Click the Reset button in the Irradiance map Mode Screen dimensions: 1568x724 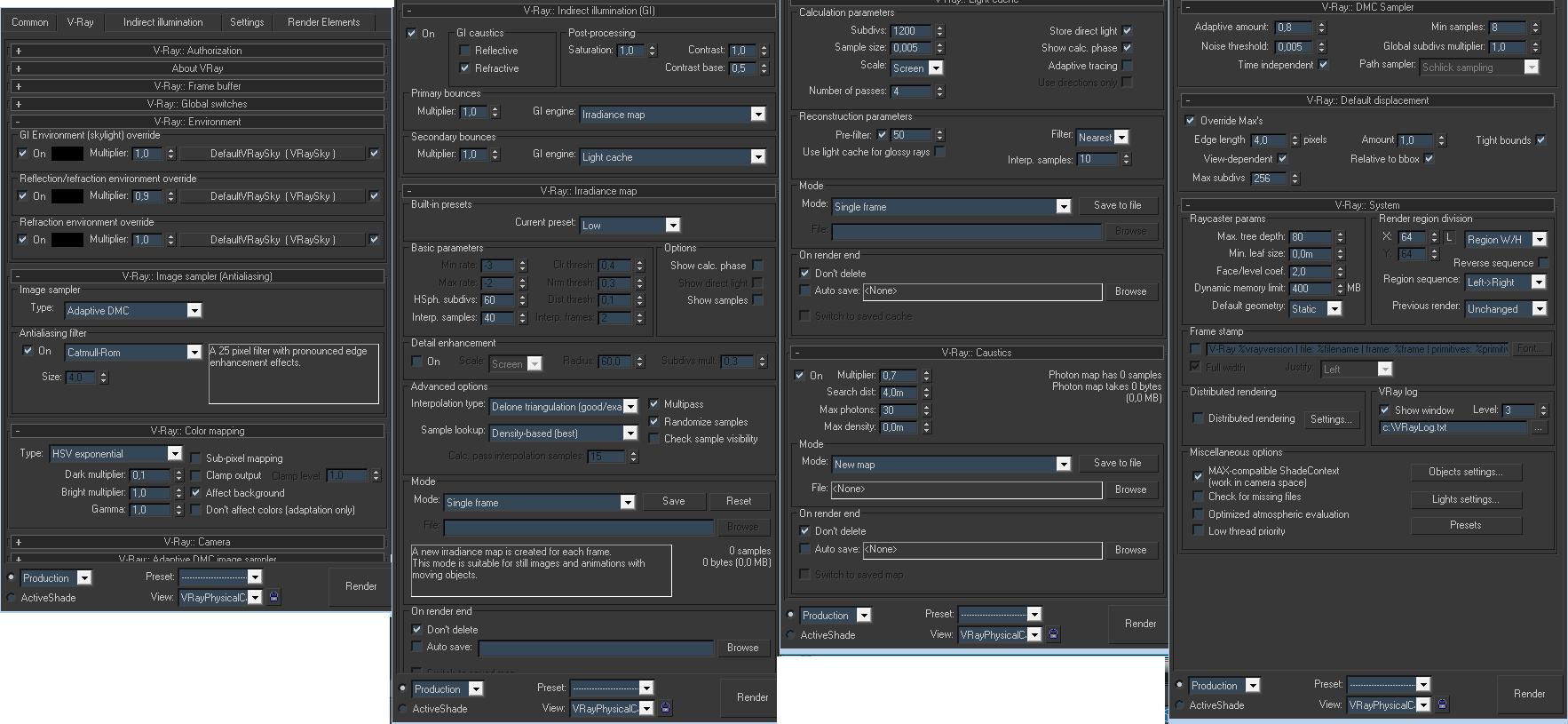click(739, 501)
